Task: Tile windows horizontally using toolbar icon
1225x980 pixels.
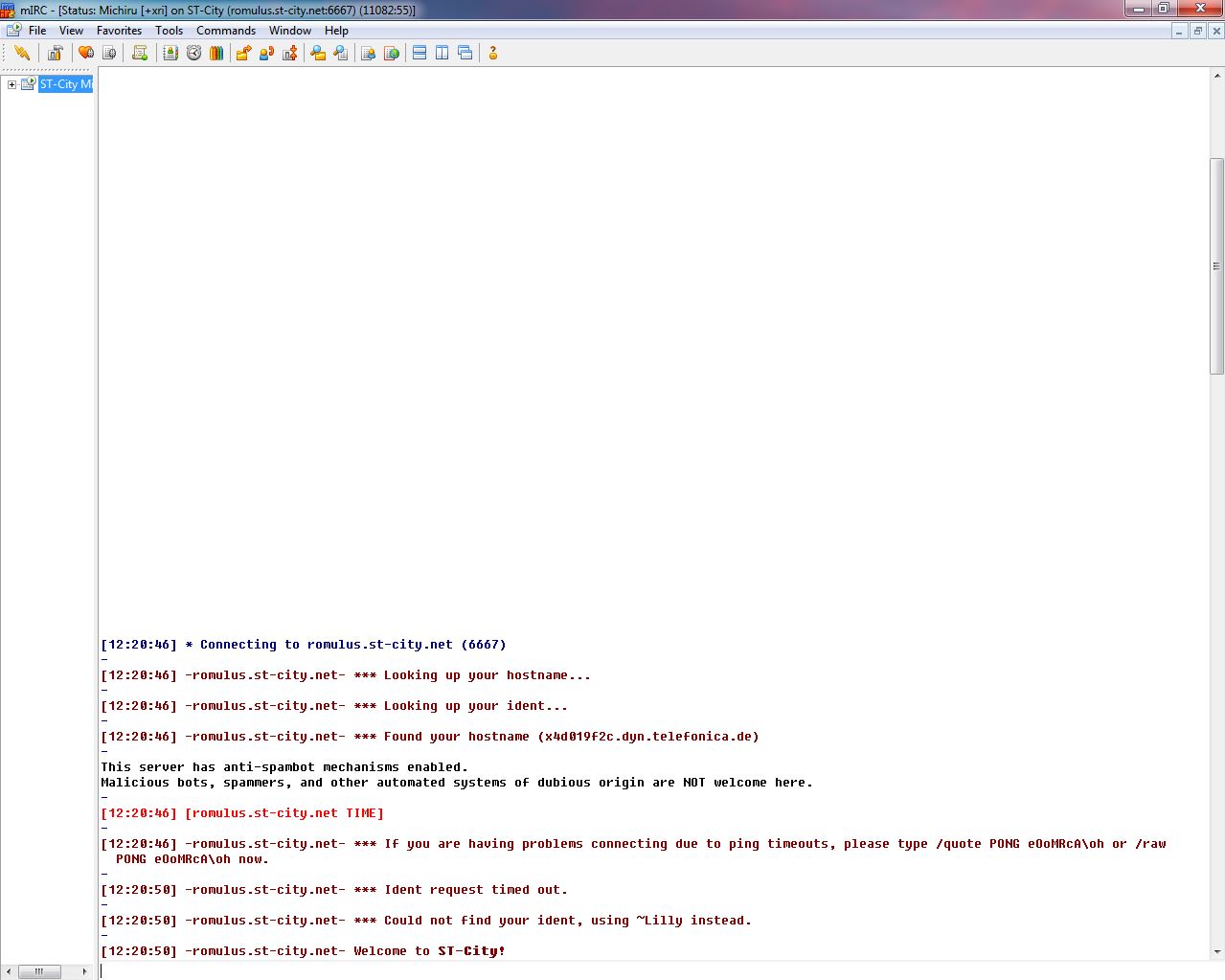Action: [x=420, y=53]
